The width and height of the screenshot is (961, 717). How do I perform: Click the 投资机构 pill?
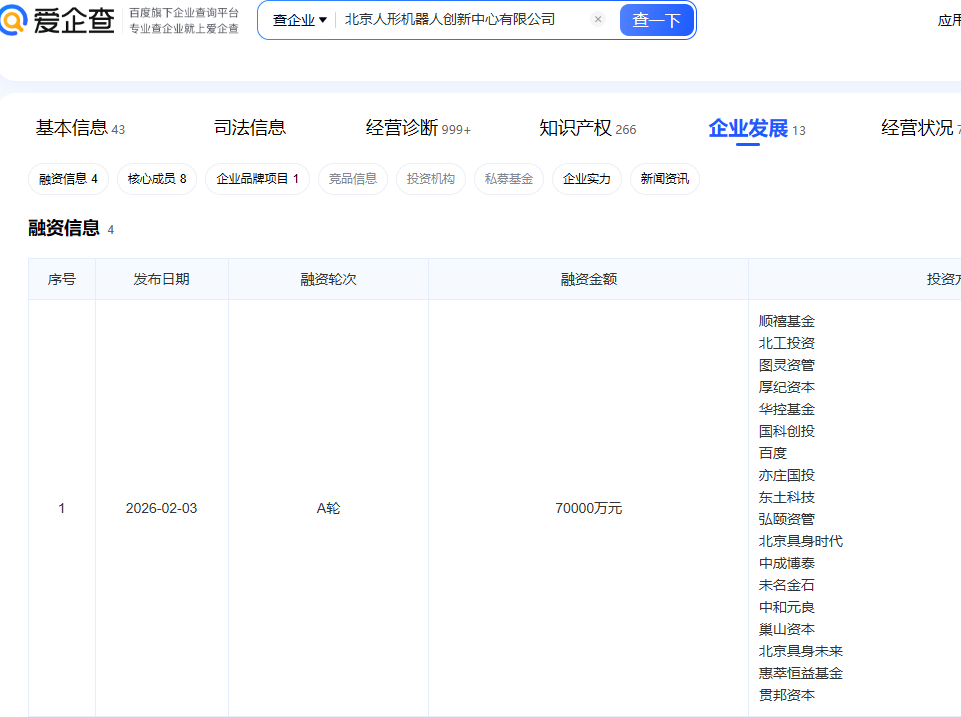click(431, 179)
